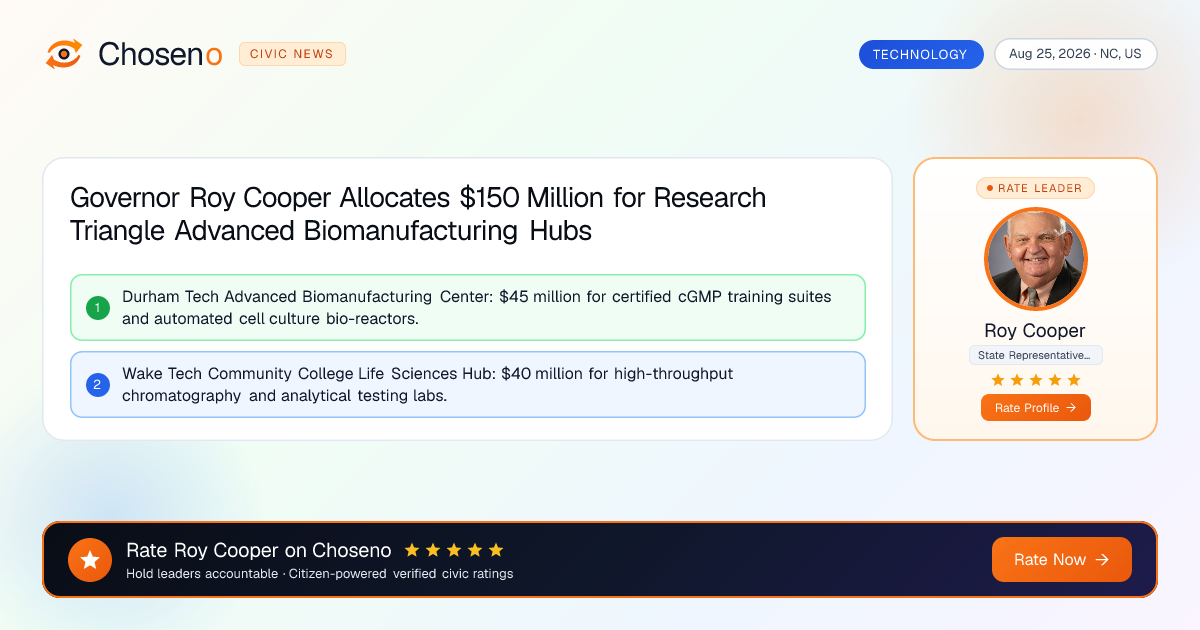Click the Choseno brand name
This screenshot has height=630, width=1200.
pos(160,54)
